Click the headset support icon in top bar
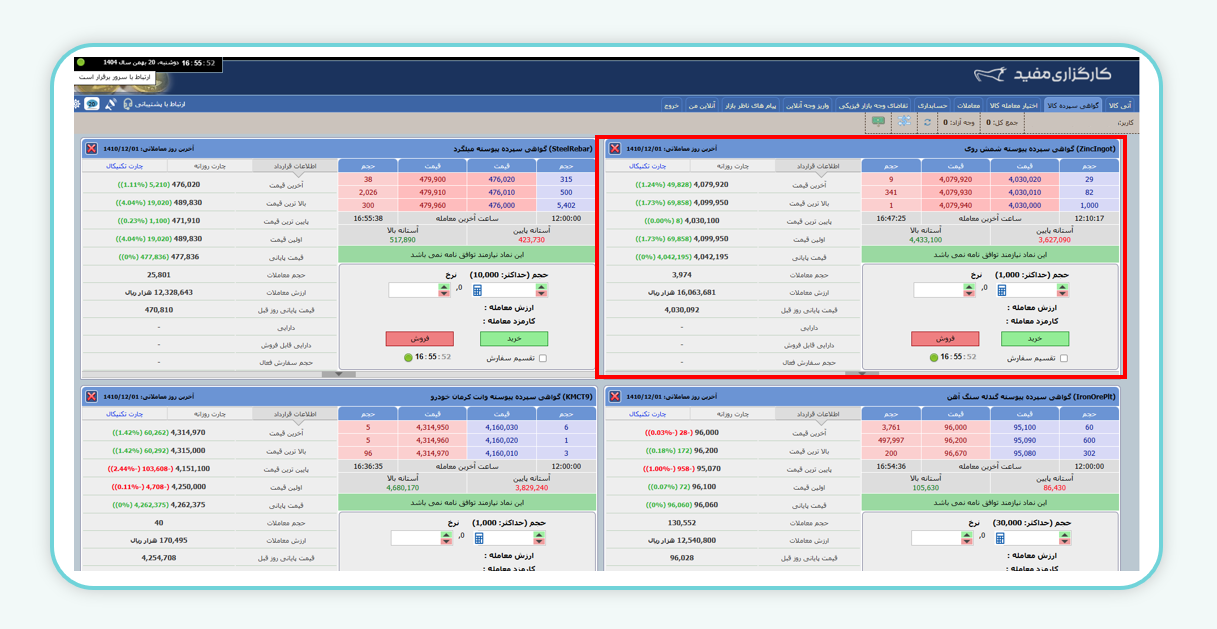1217x629 pixels. pos(128,104)
